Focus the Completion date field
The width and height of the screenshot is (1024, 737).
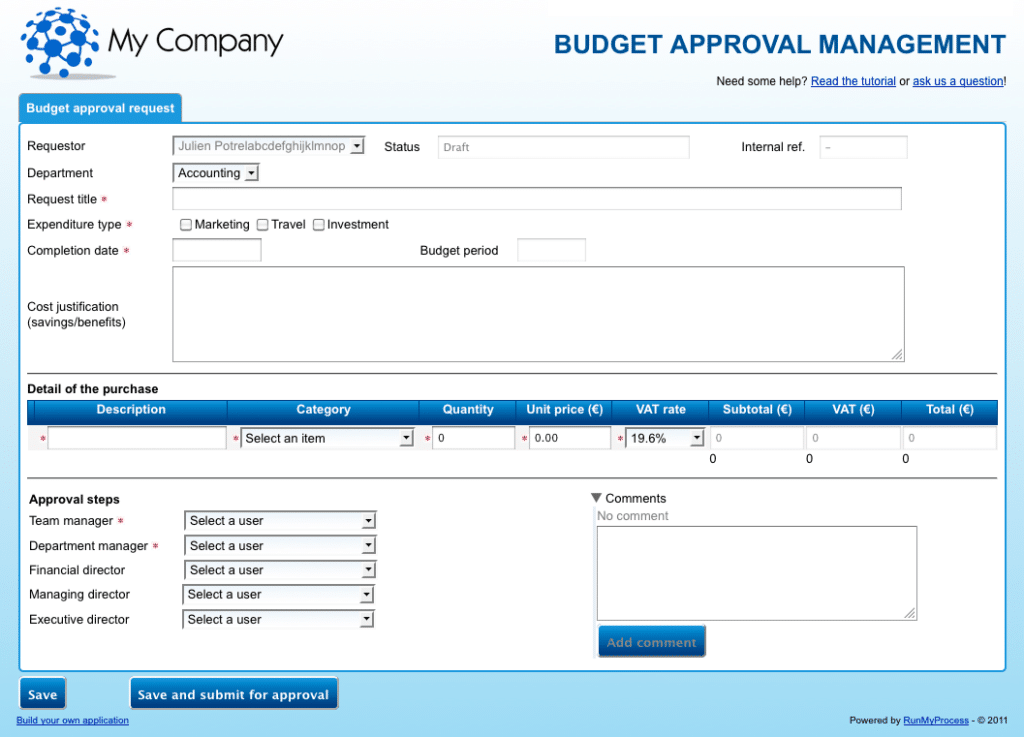click(x=217, y=250)
